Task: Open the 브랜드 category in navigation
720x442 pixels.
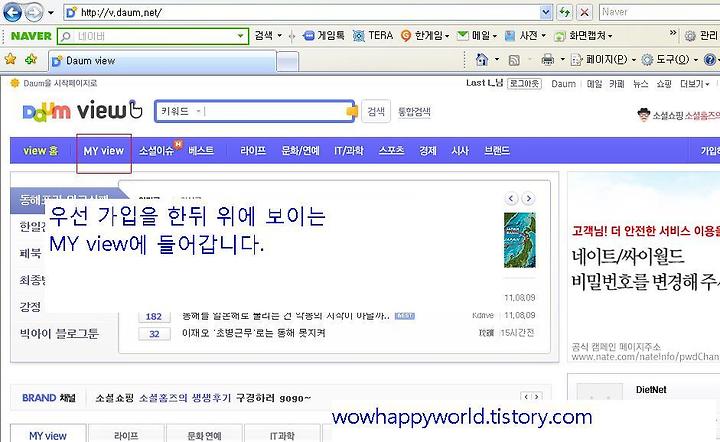Action: tap(497, 151)
